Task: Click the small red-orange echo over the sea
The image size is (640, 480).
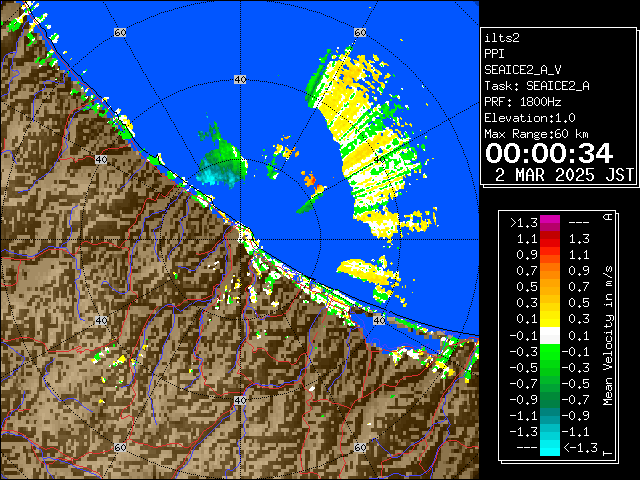Action: [x=311, y=179]
